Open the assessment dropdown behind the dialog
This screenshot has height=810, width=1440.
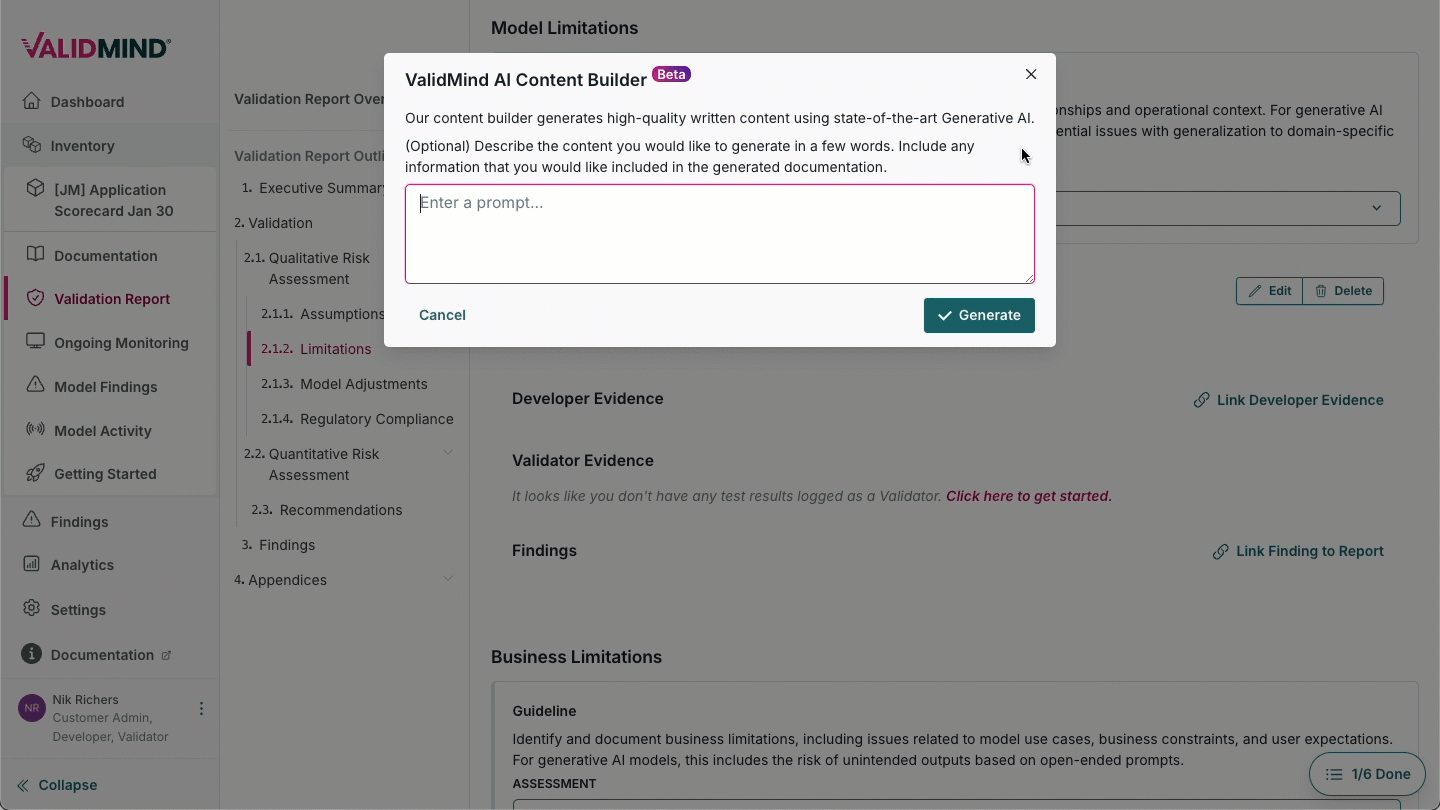point(1376,208)
